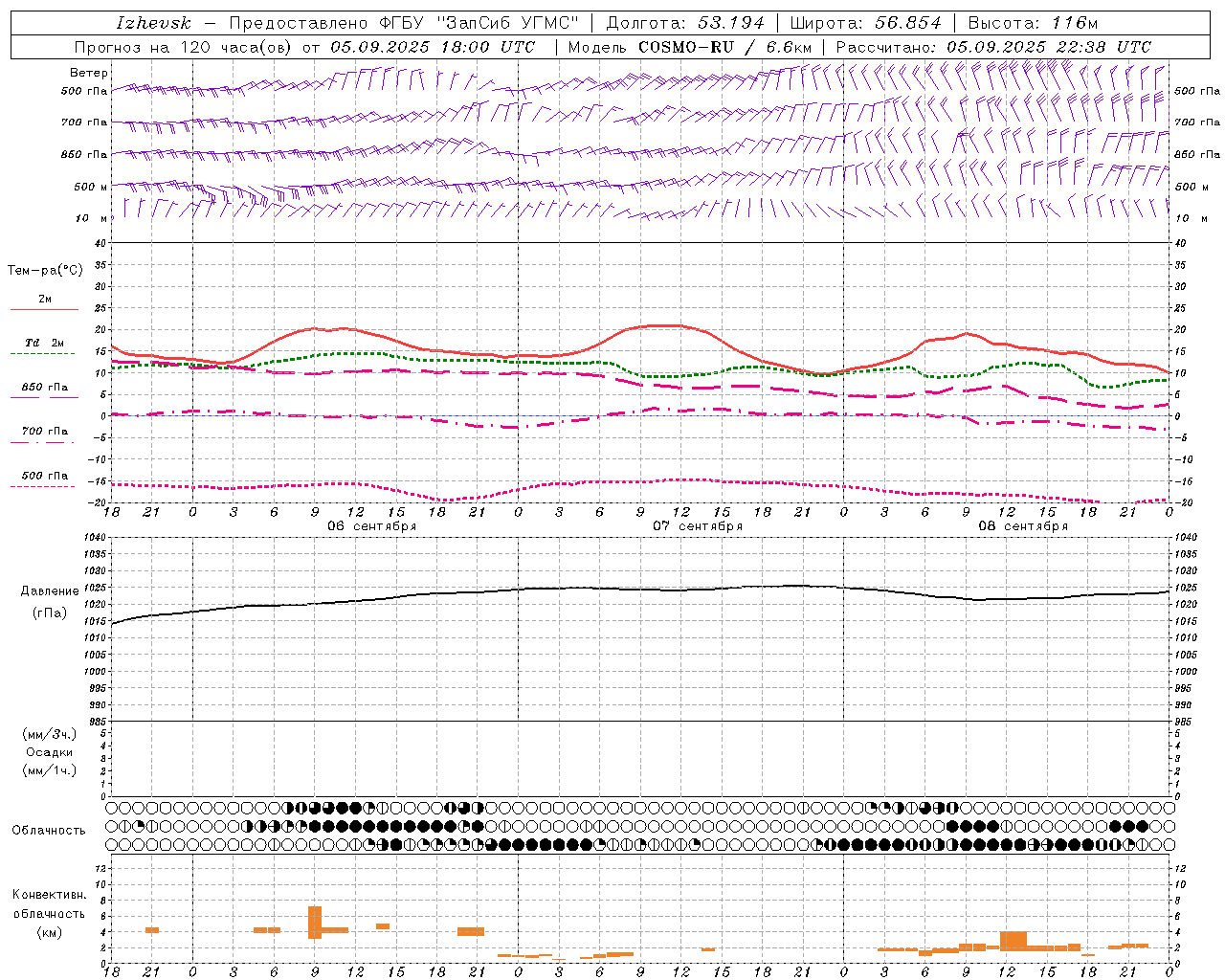The width and height of the screenshot is (1225, 980).
Task: Click the '07 сентября' date label
Action: pos(698,526)
